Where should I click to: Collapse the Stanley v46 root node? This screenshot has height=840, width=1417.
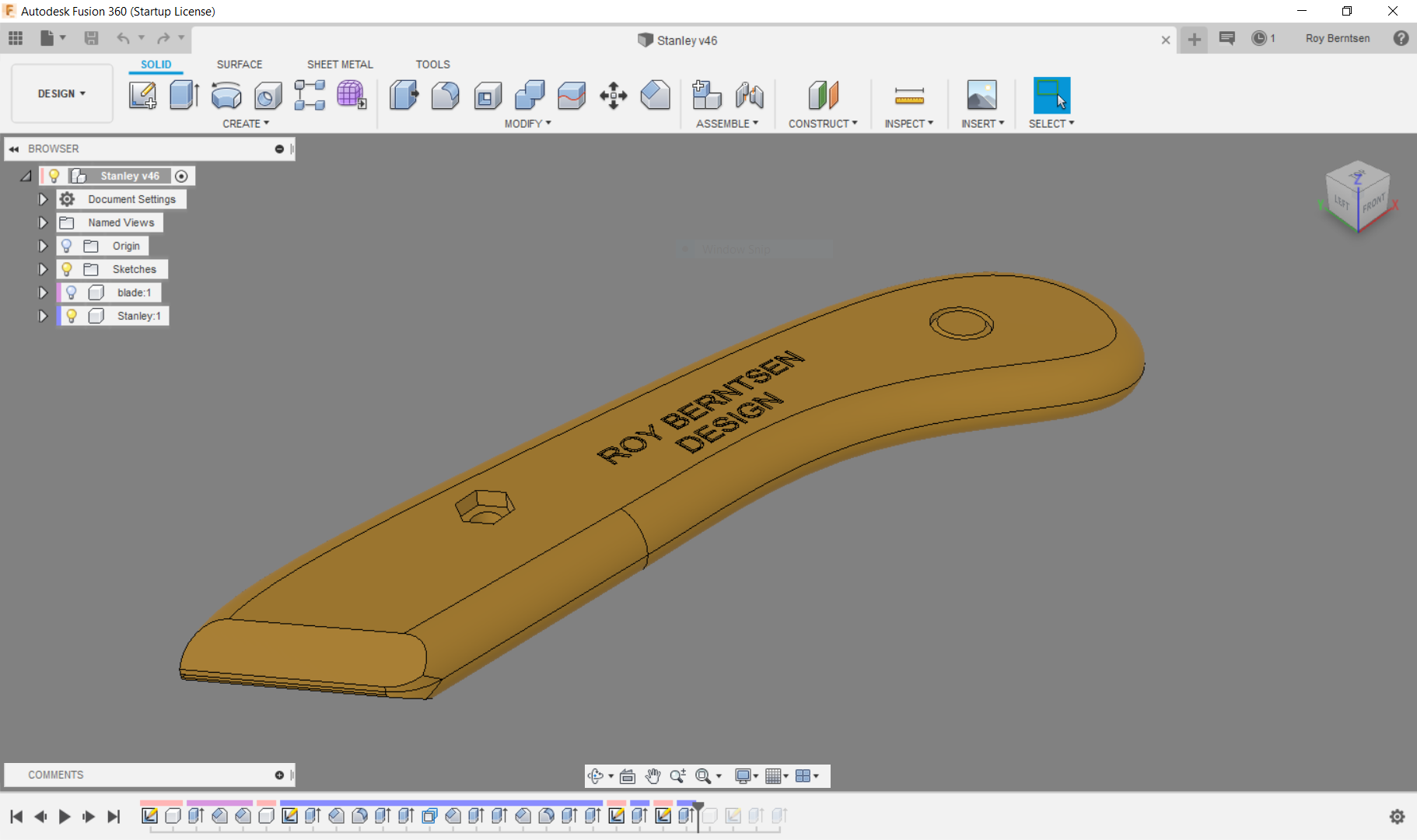[26, 176]
